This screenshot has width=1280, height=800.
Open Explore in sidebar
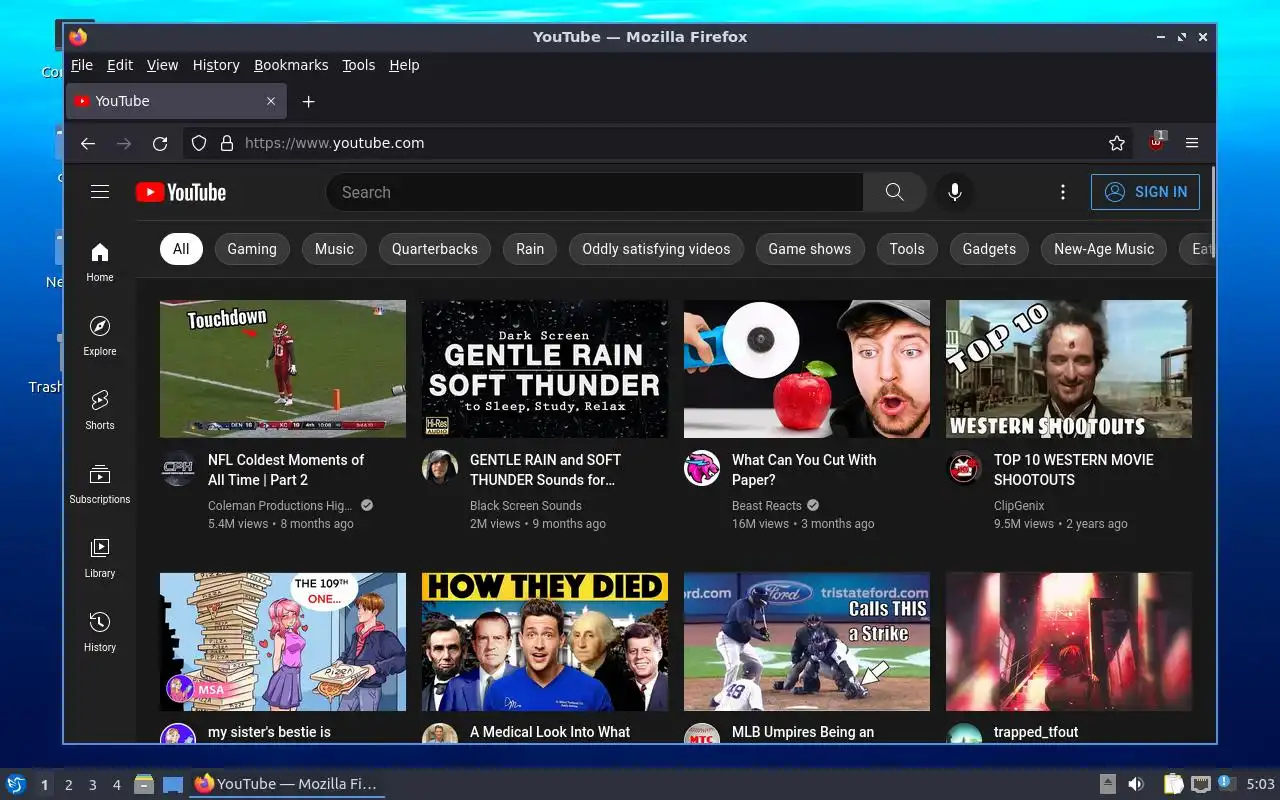(100, 336)
